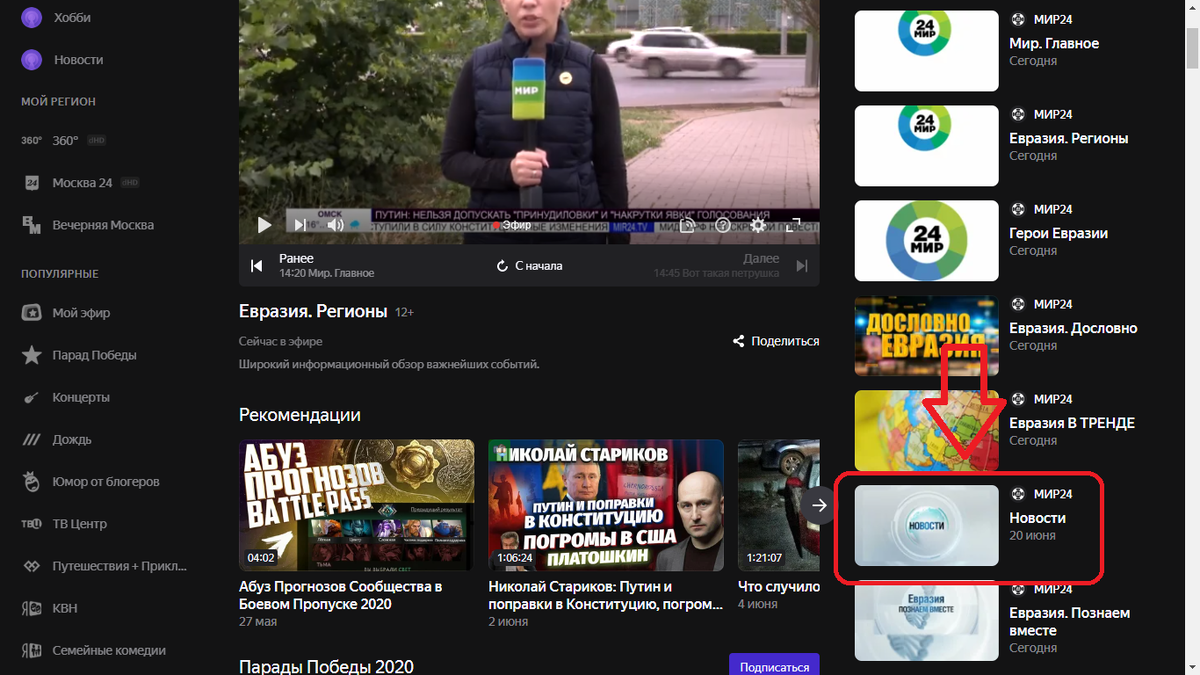Open Евразия В ТРЕНДЕ program
Screen dimensions: 1200x675
(1072, 423)
